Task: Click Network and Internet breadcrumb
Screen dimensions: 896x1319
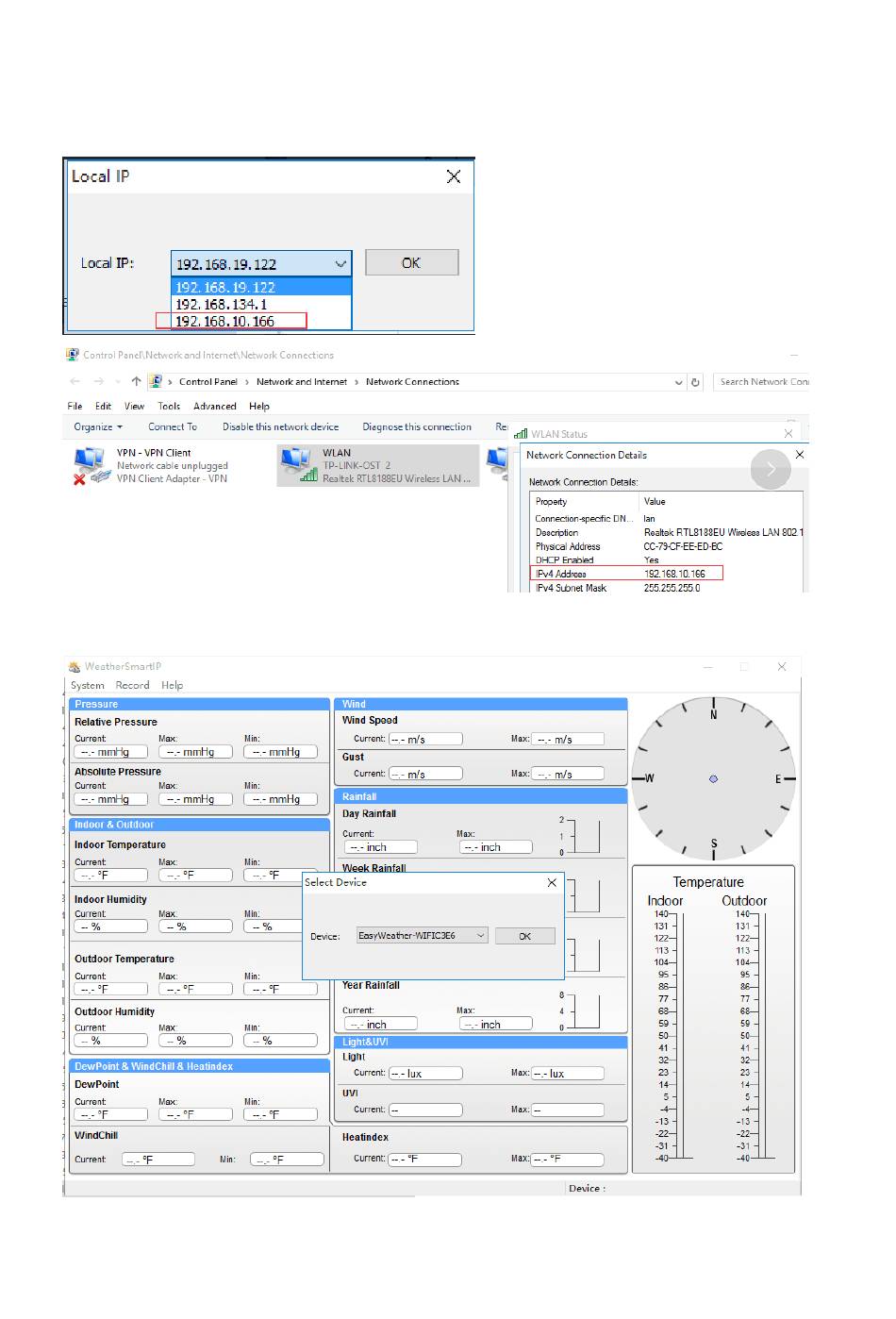Action: pos(302,382)
